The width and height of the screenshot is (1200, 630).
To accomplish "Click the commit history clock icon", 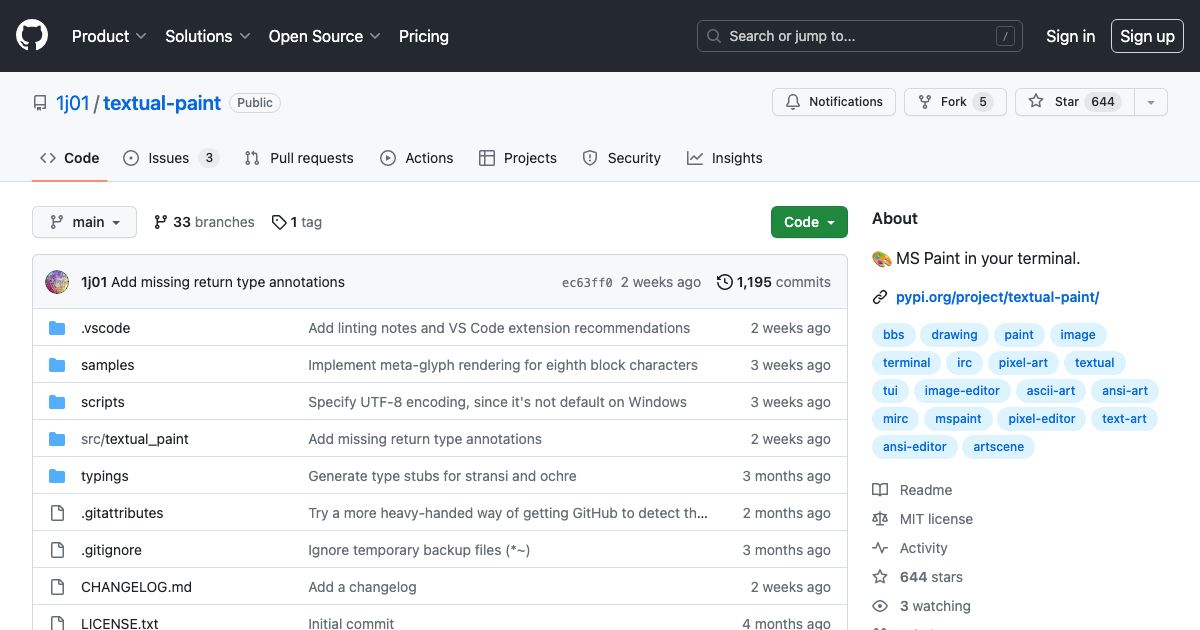I will coord(724,282).
